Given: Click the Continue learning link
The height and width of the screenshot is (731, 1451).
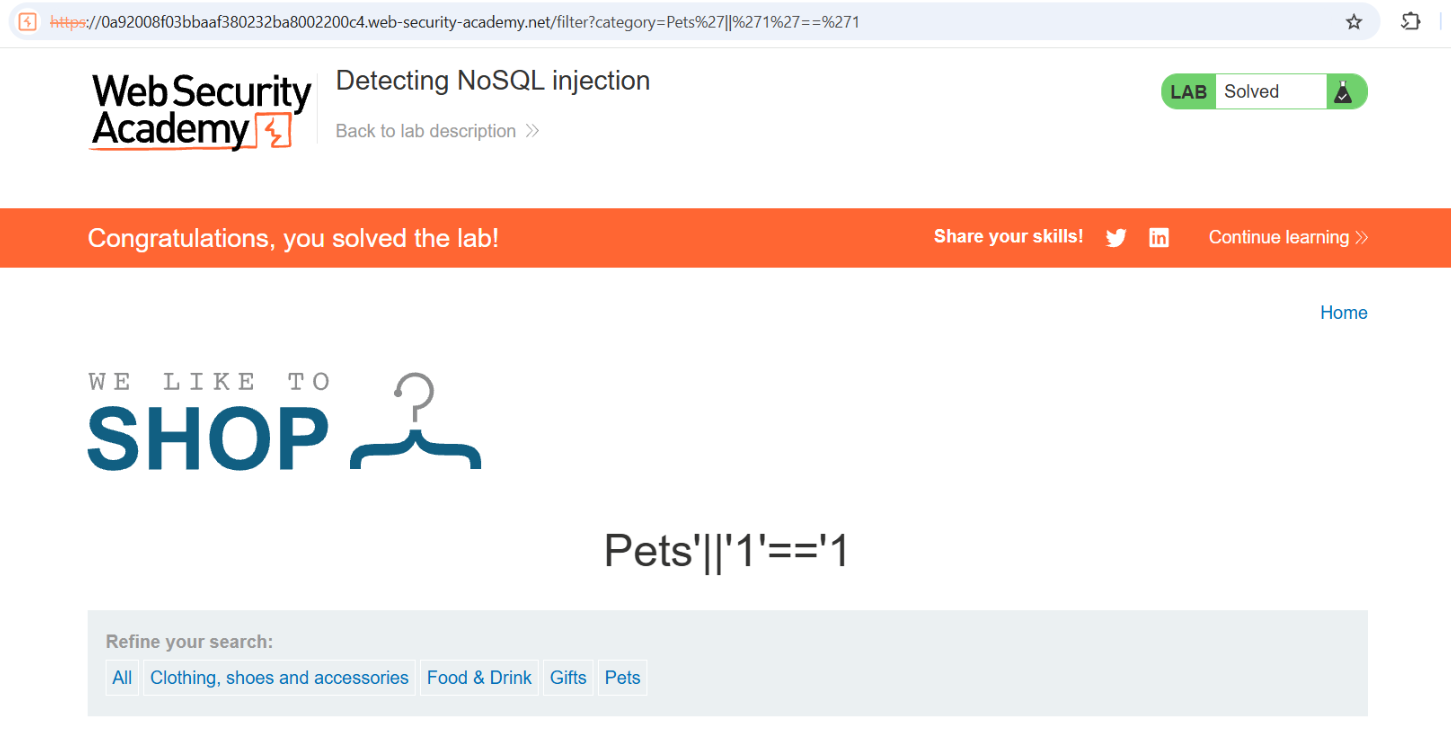Looking at the screenshot, I should point(1279,237).
